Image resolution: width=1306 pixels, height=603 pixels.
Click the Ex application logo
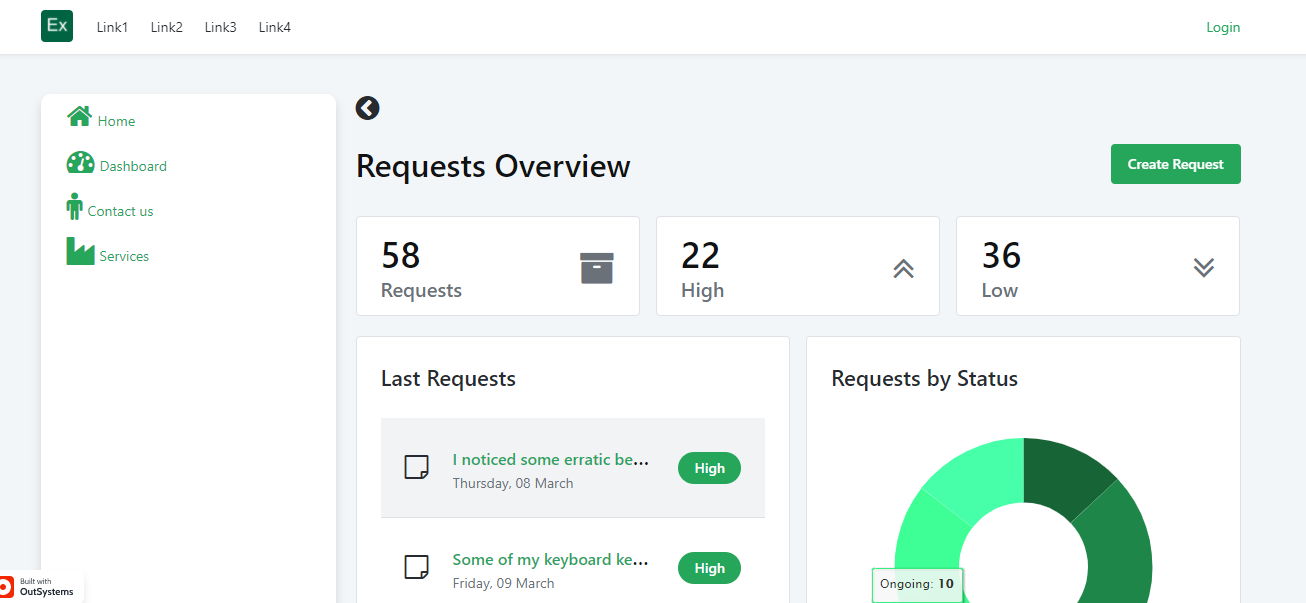(57, 26)
